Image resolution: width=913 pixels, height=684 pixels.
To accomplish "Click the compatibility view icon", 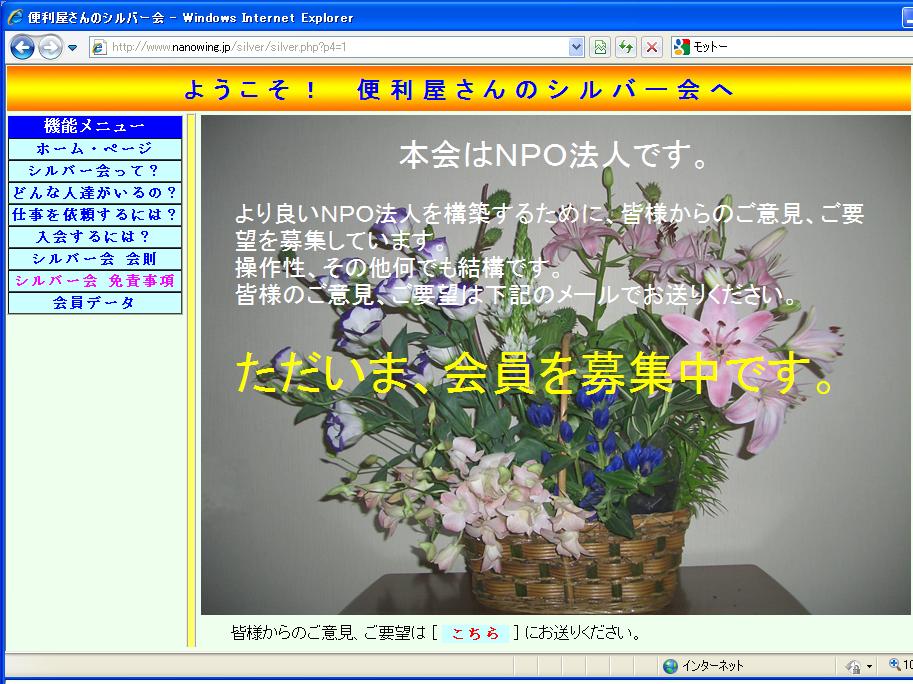I will 600,47.
